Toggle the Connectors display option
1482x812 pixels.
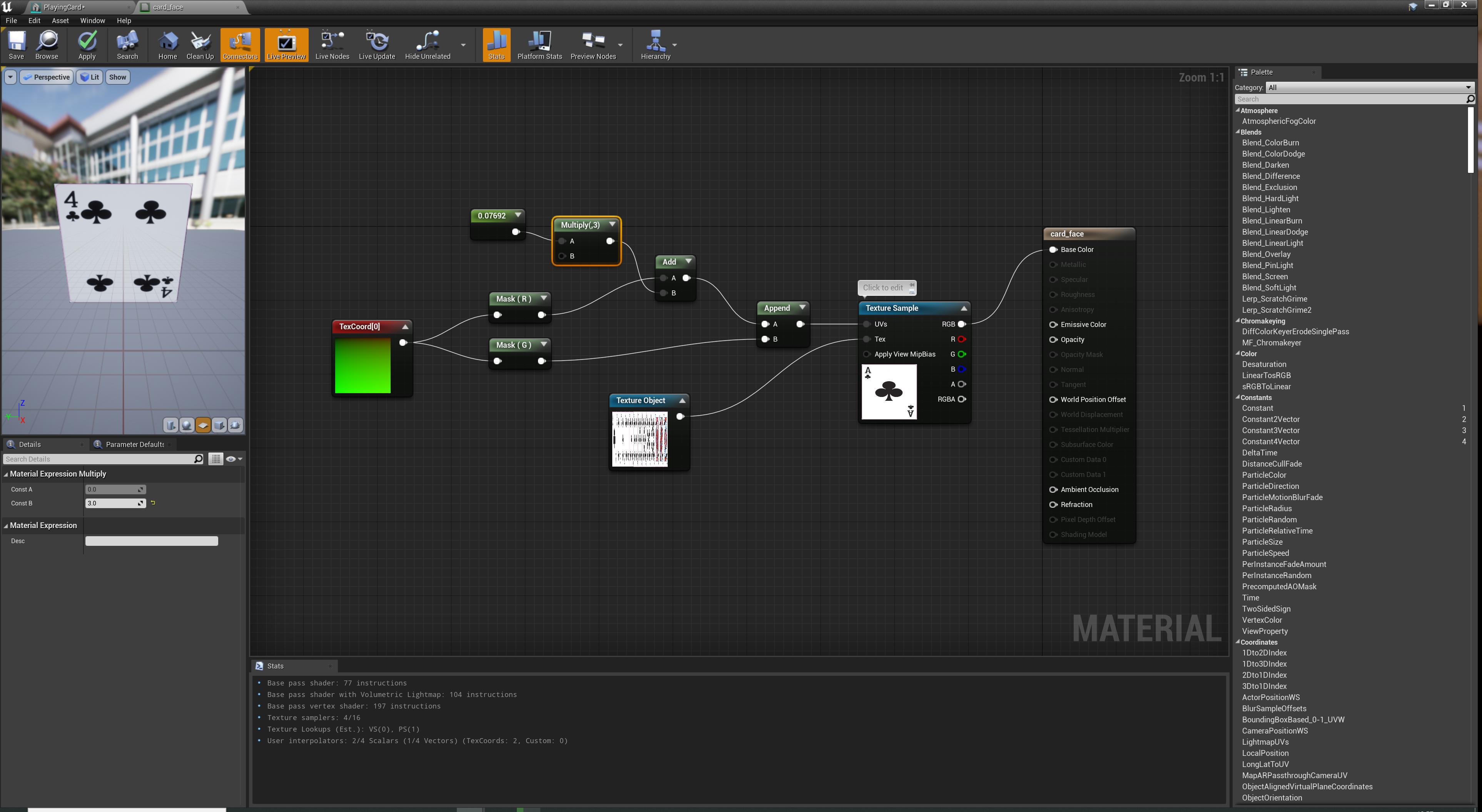point(240,44)
